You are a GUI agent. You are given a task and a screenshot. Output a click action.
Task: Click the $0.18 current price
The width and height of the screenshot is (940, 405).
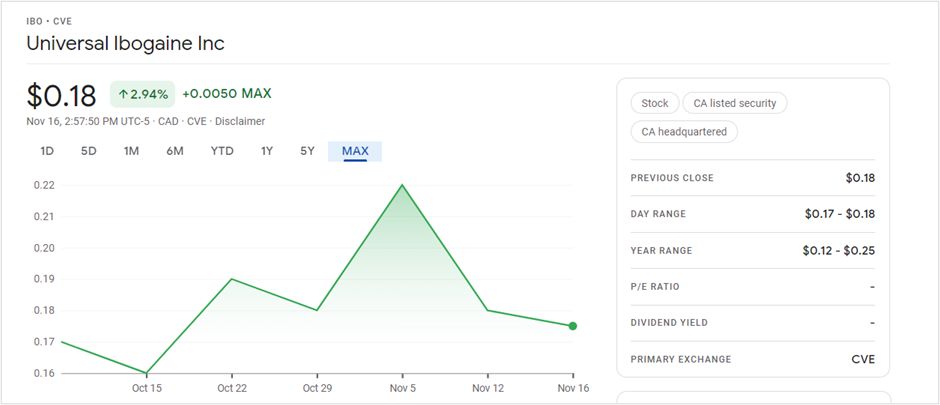[x=61, y=96]
